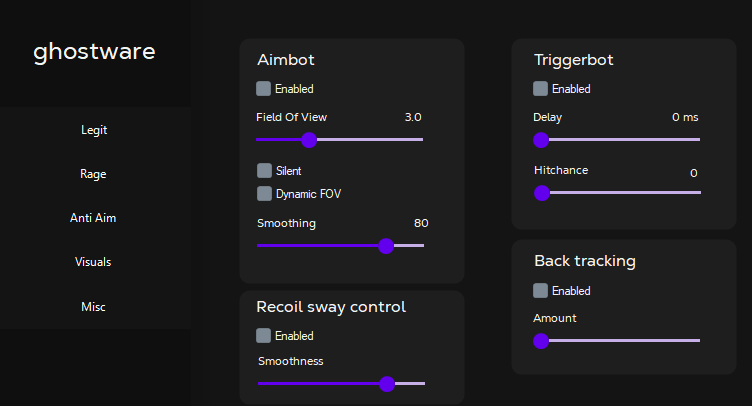Click the Back tracking Amount slider handle

point(542,341)
